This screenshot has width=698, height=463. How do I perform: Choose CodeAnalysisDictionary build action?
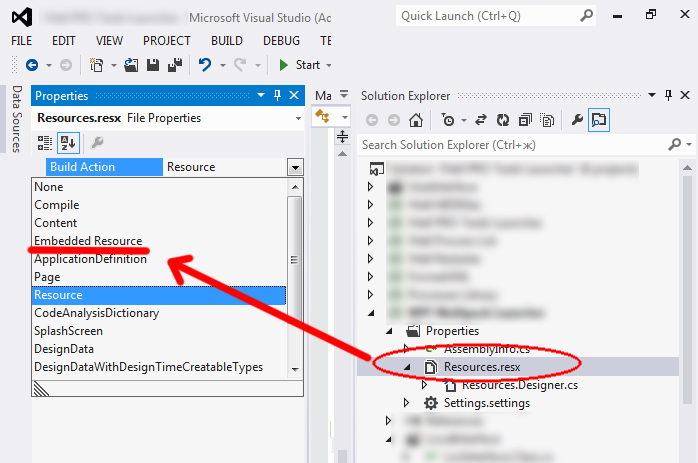point(158,313)
